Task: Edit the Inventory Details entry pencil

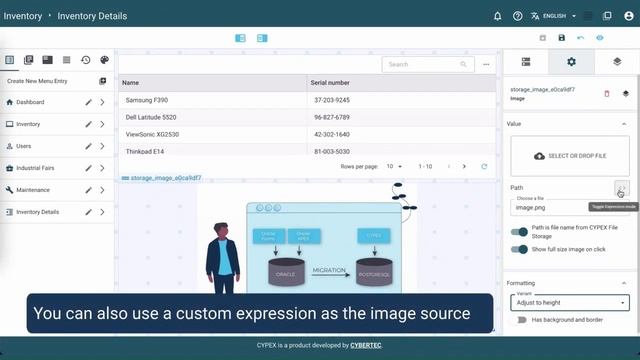Action: (x=88, y=212)
